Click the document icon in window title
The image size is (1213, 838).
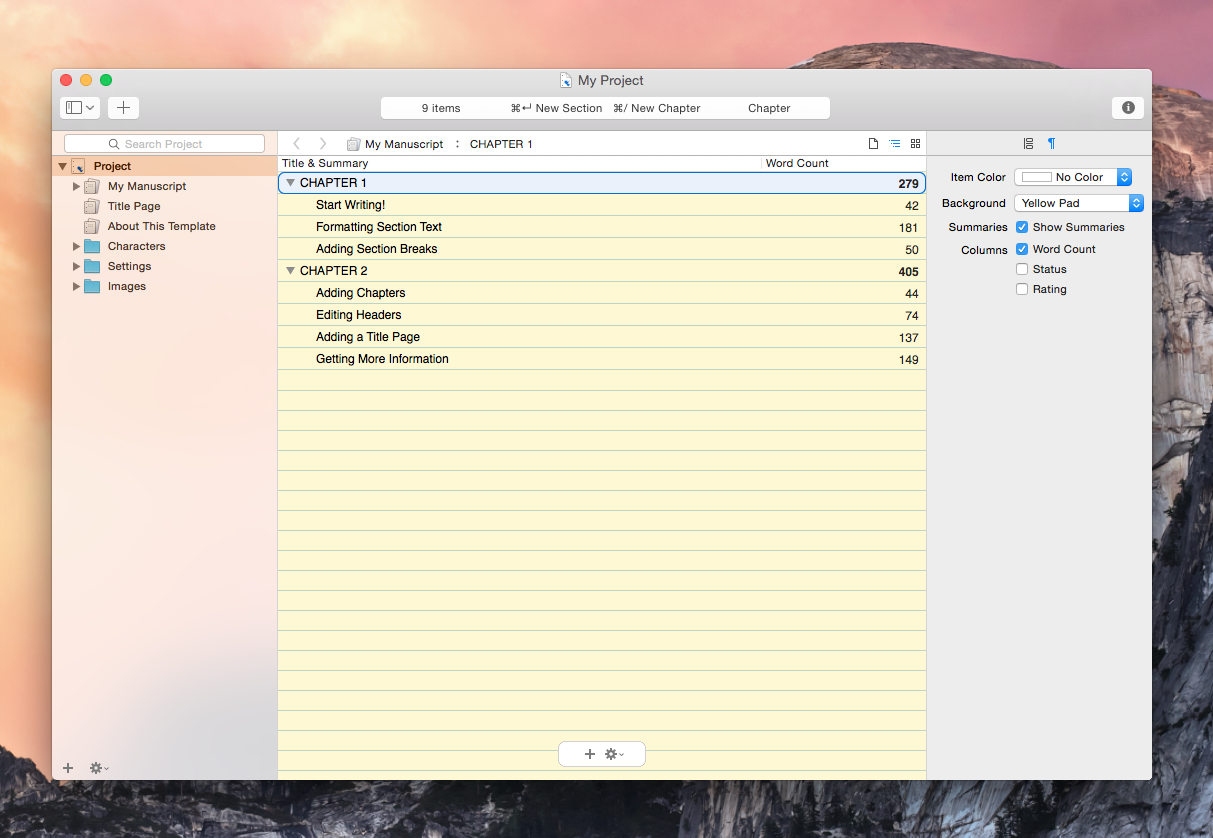coord(566,80)
